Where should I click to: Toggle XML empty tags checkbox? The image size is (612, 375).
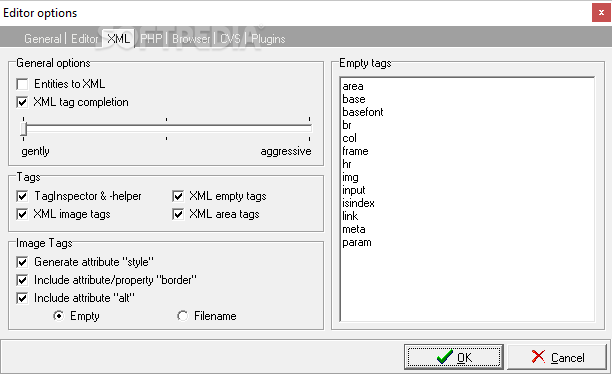178,196
